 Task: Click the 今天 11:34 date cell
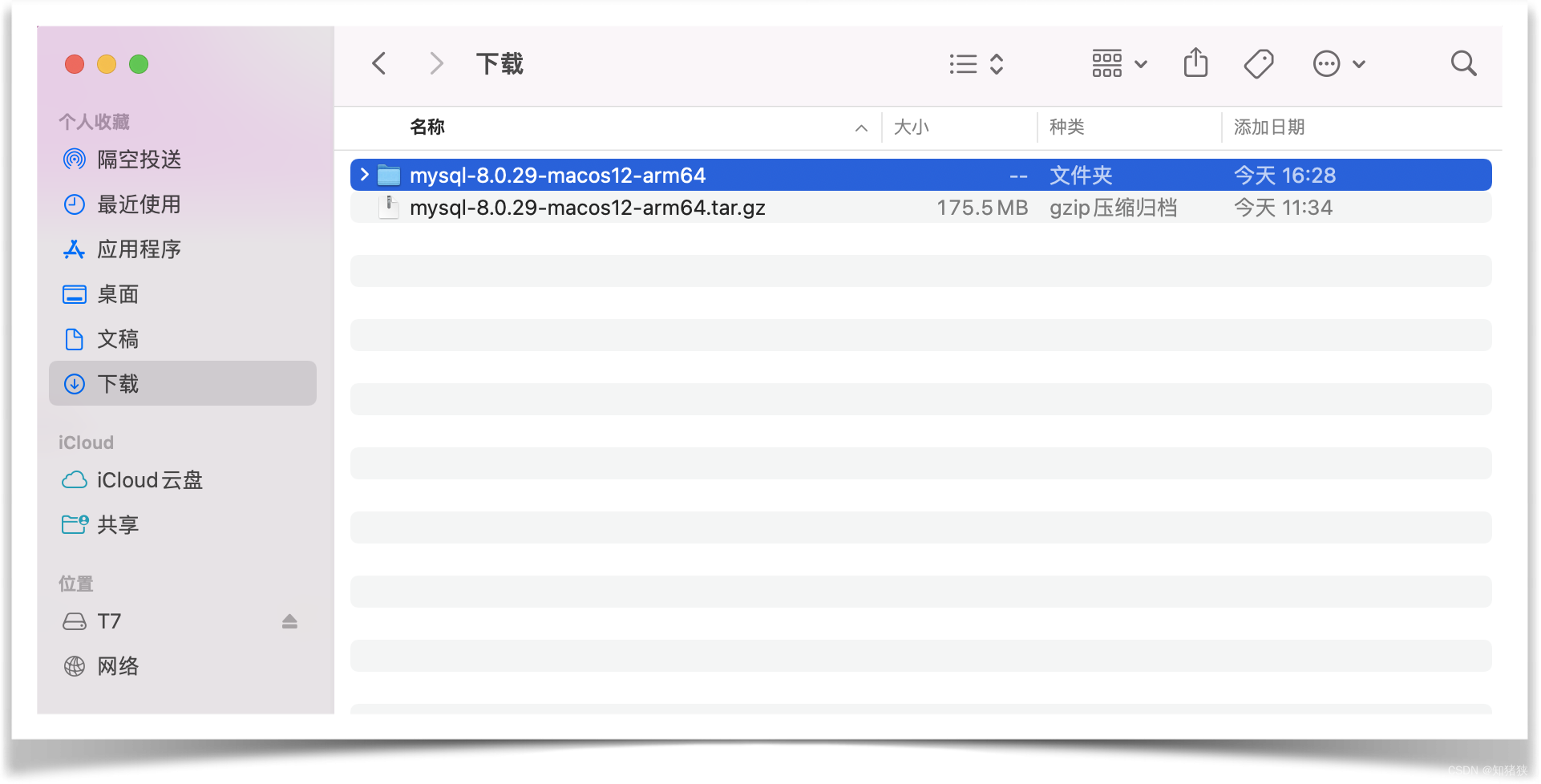(x=1283, y=208)
